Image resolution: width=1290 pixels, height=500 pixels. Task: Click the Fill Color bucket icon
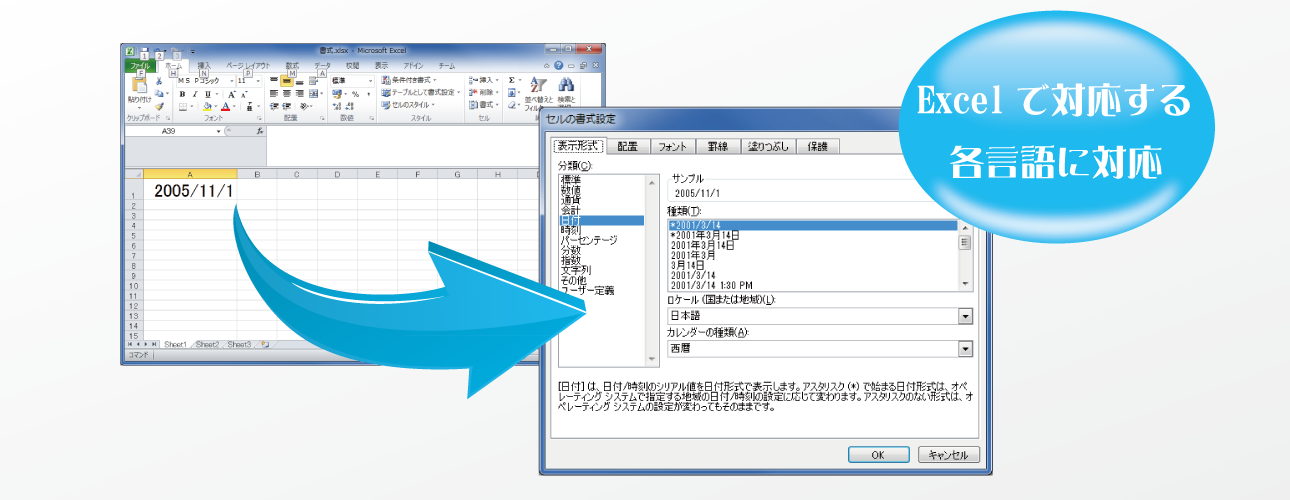[x=208, y=106]
